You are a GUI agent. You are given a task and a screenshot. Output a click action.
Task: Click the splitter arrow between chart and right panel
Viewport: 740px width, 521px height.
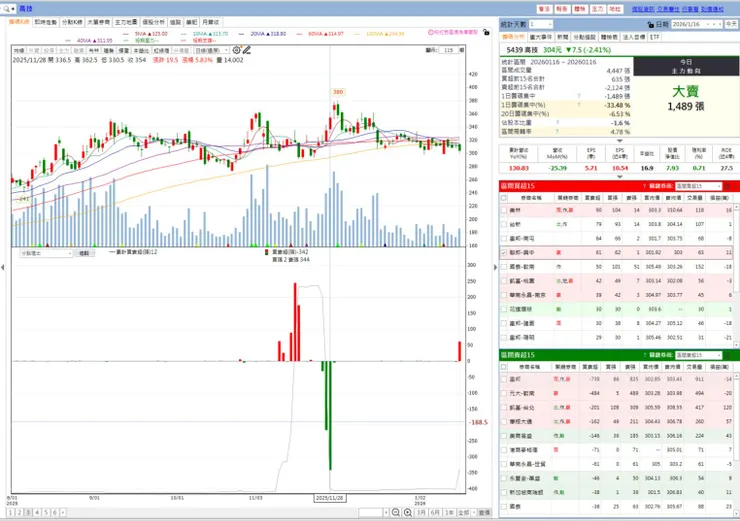[495, 268]
